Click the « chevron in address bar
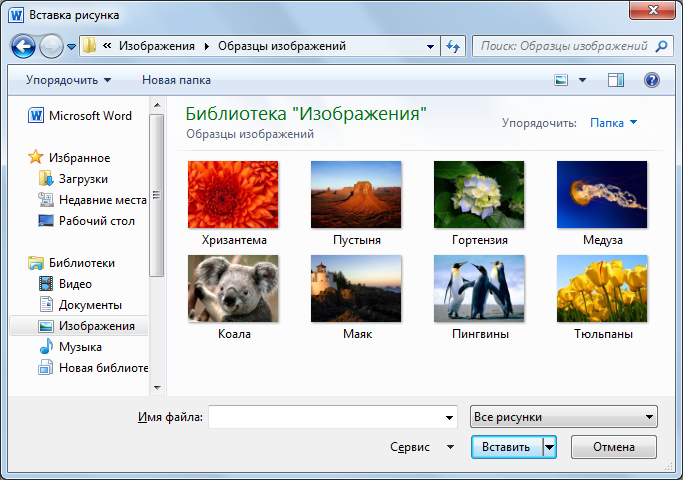This screenshot has width=683, height=480. [x=107, y=46]
